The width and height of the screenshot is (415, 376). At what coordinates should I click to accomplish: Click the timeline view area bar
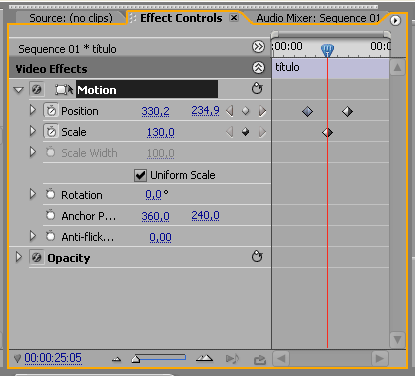tap(331, 34)
